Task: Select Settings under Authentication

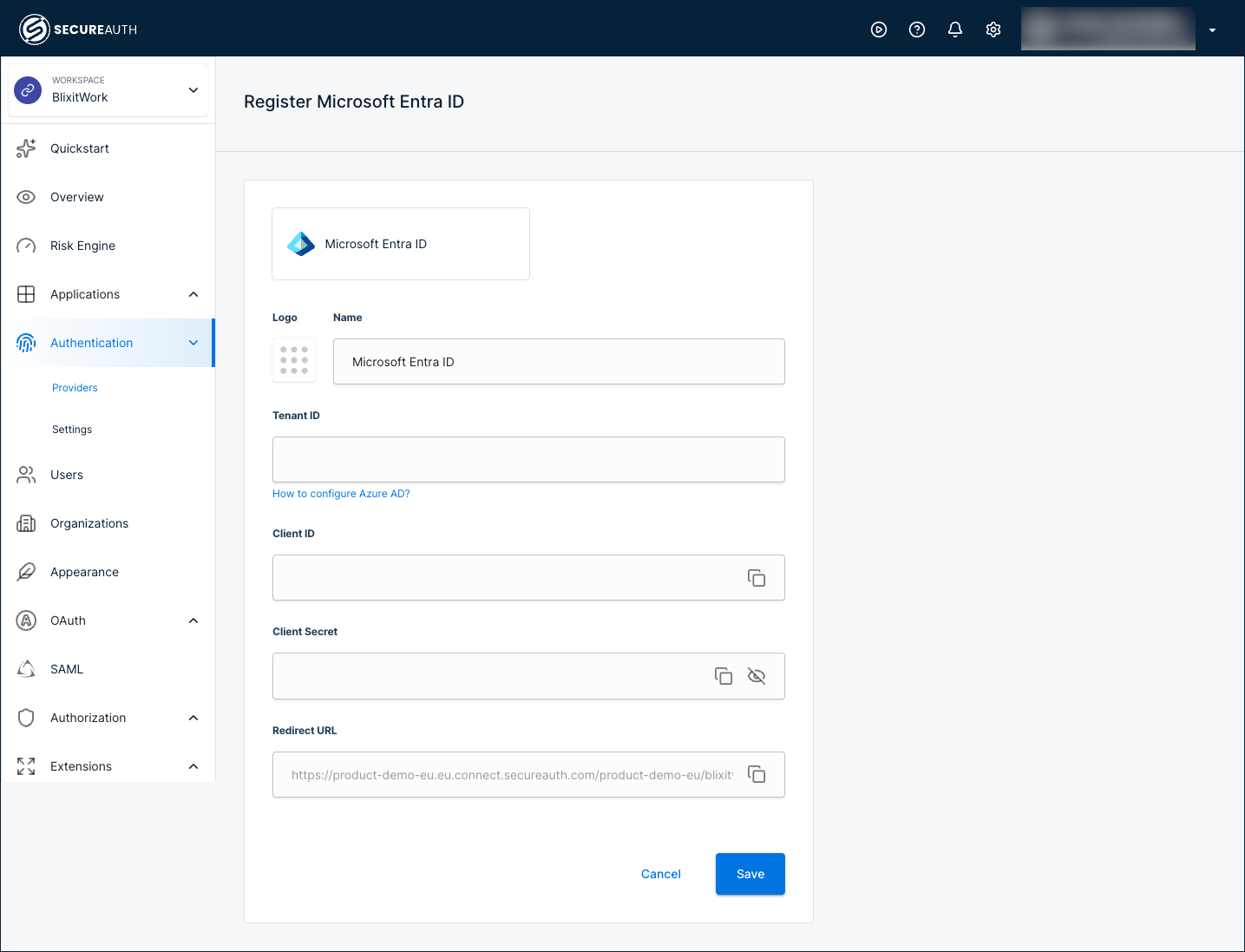Action: (x=72, y=430)
